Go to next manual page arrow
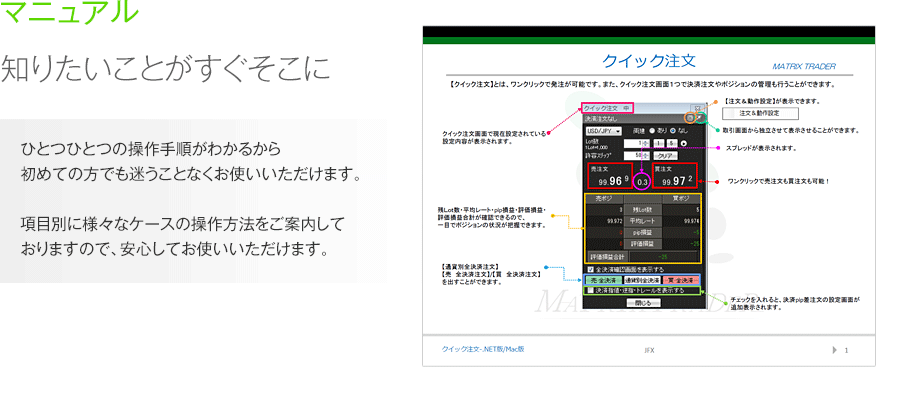Screen dimensions: 900x399 834,350
